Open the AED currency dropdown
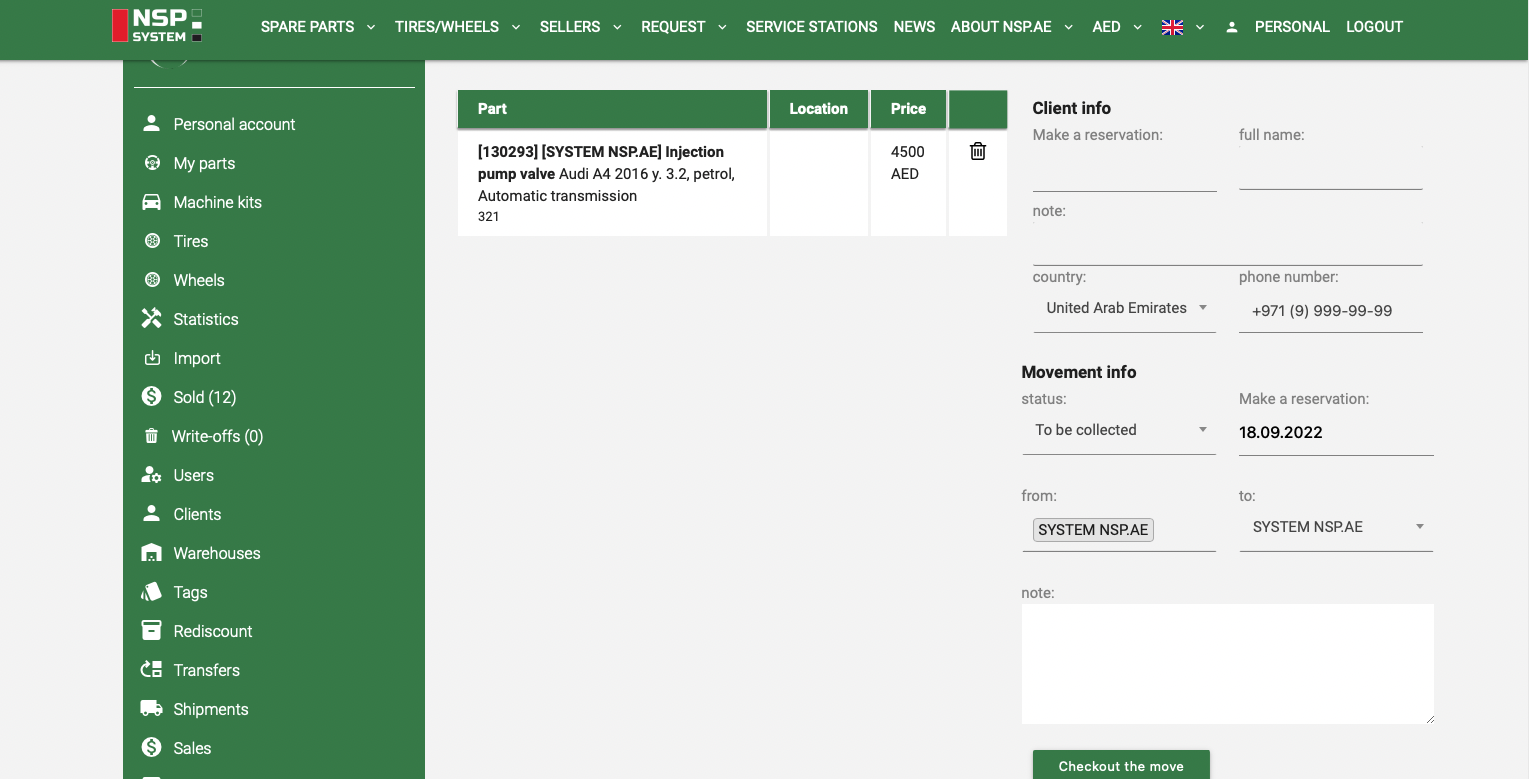 click(x=1116, y=27)
